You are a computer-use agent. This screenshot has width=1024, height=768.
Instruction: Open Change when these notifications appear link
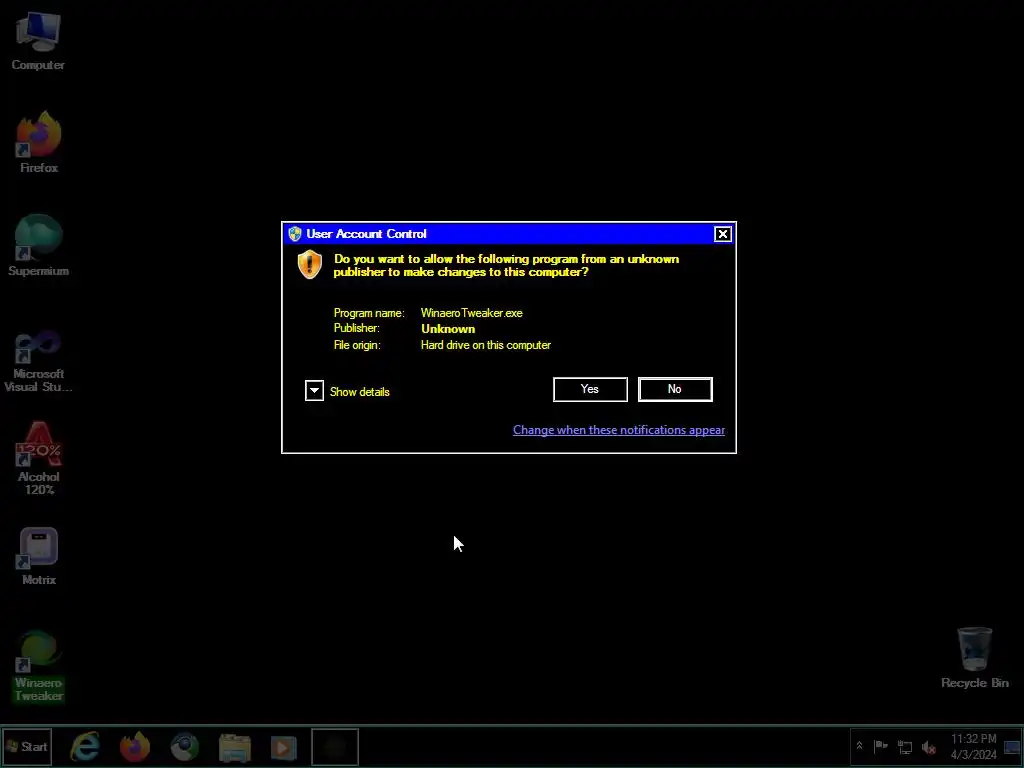pos(618,430)
